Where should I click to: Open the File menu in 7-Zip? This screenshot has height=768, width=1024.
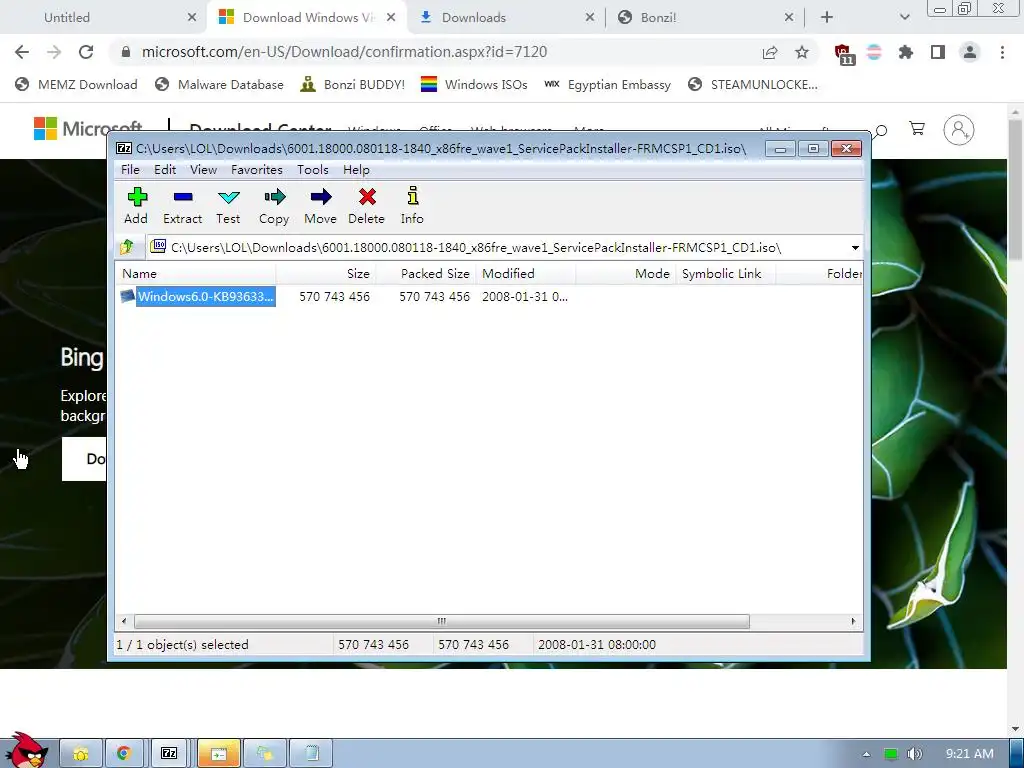click(130, 170)
